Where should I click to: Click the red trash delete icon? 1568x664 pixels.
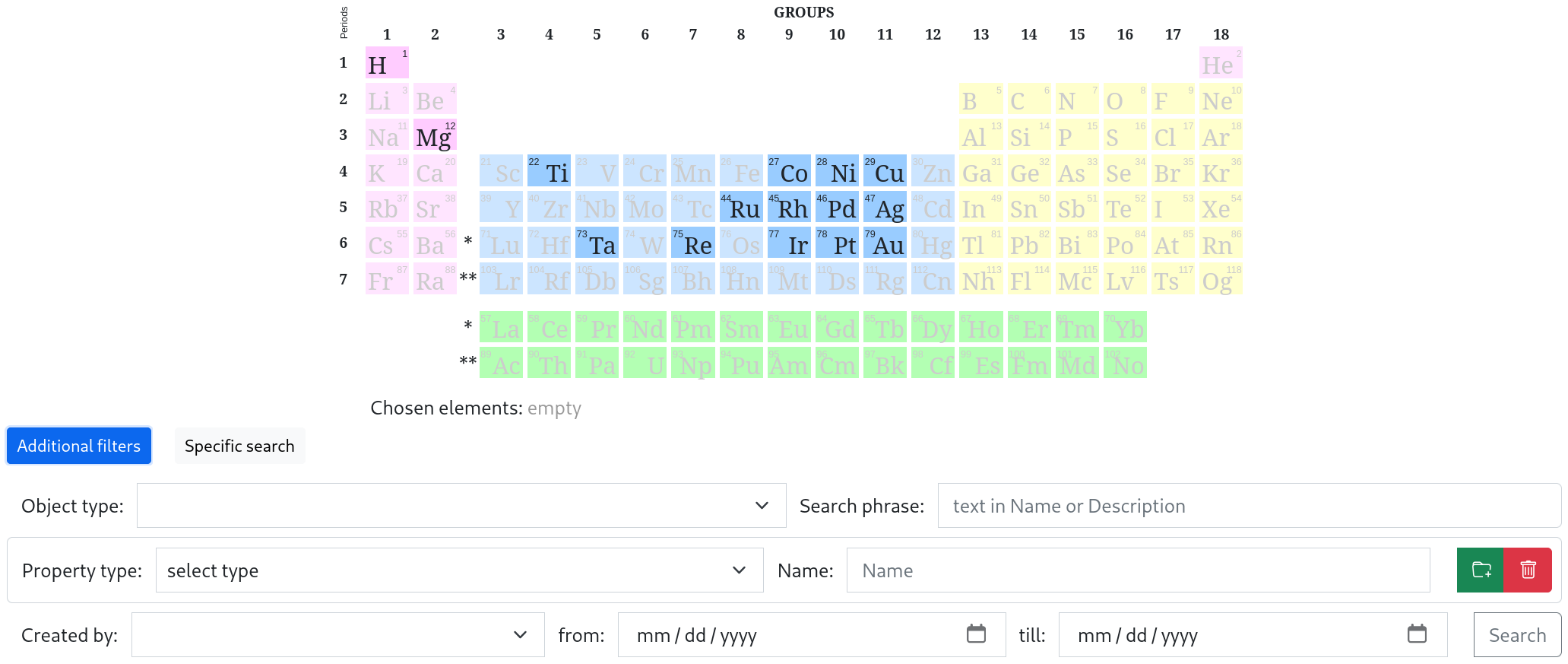click(1528, 570)
